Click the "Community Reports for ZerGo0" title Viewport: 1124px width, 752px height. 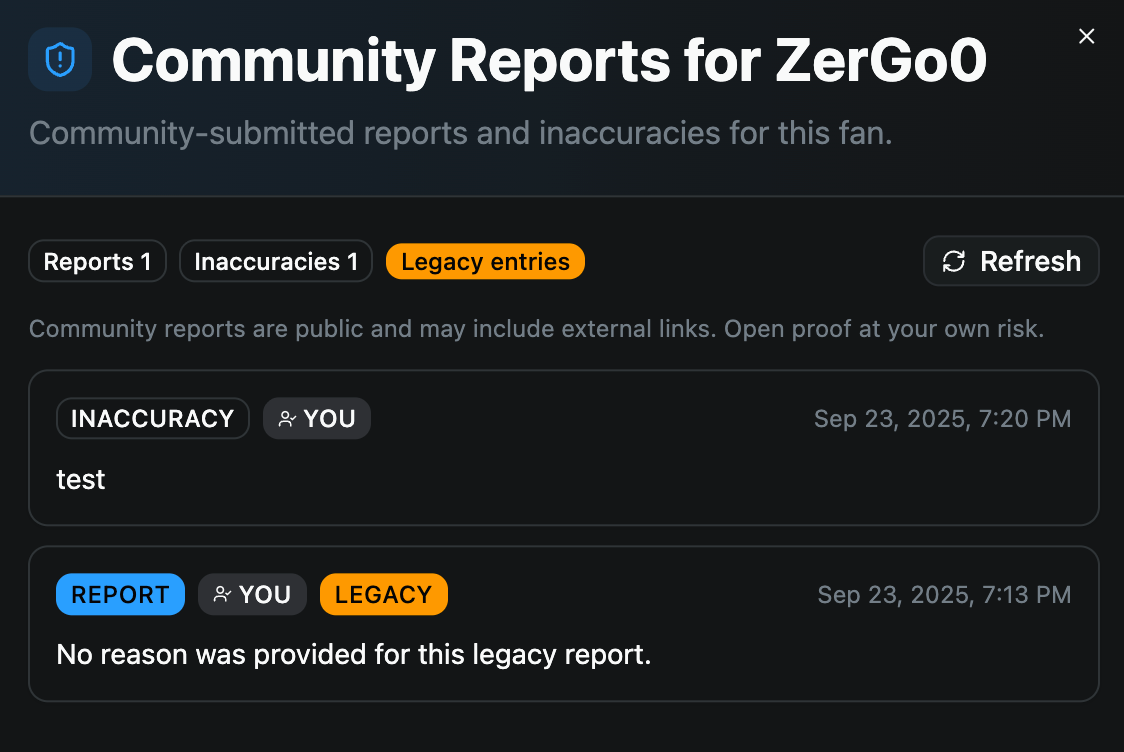click(549, 61)
